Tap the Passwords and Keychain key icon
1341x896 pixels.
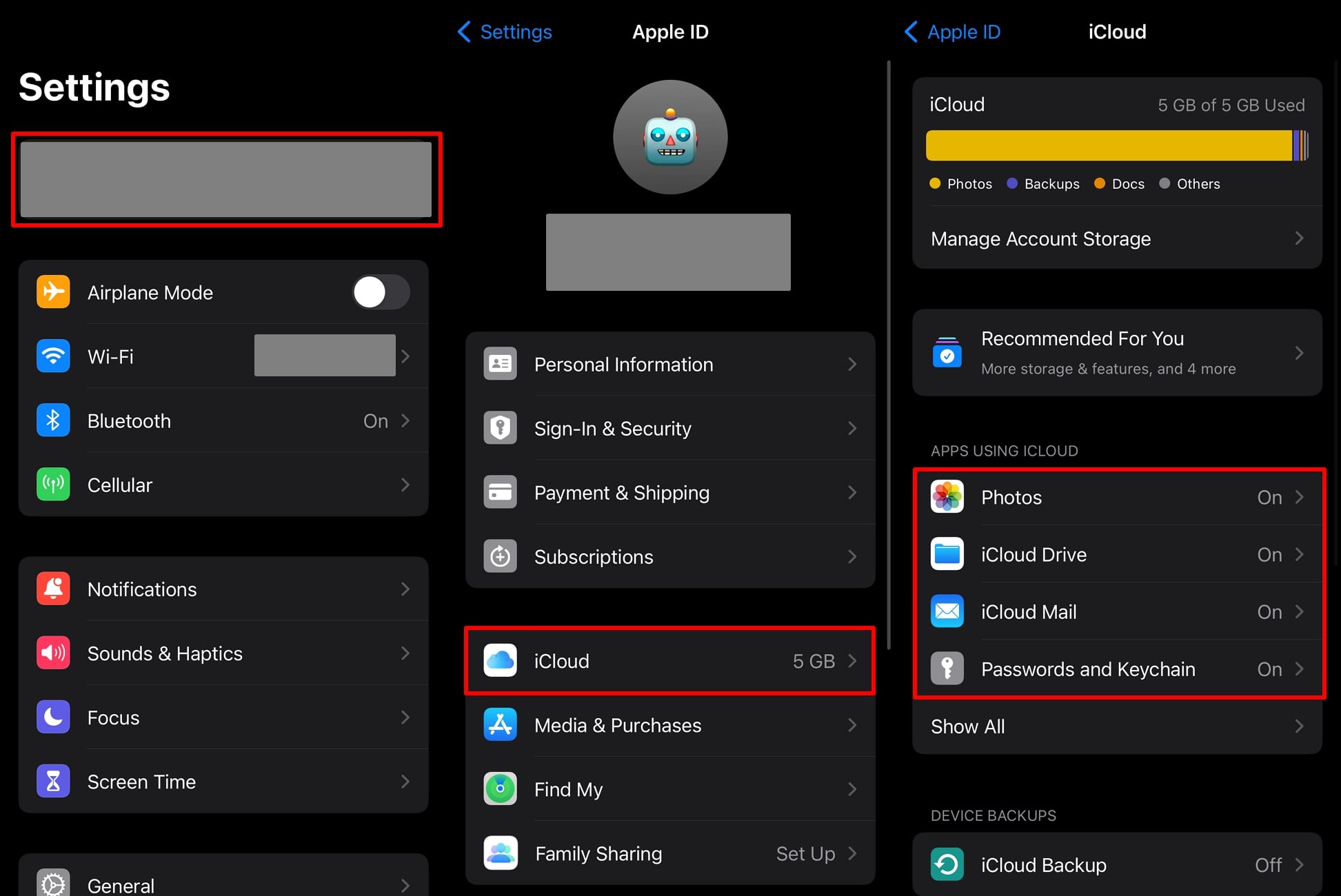coord(947,669)
